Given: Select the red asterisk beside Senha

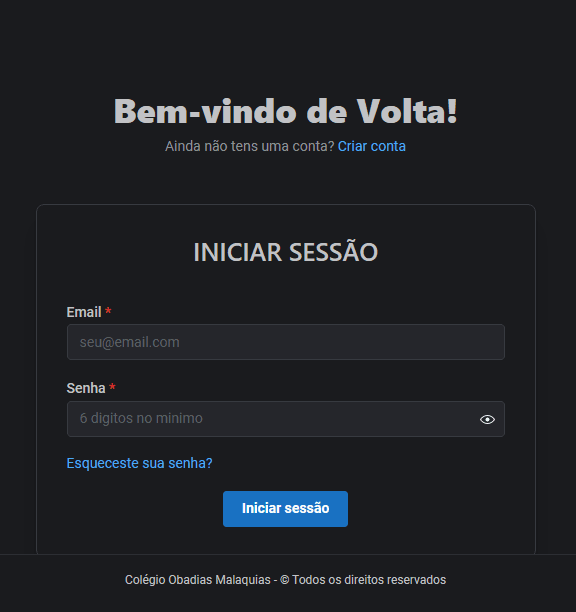Looking at the screenshot, I should coord(112,387).
